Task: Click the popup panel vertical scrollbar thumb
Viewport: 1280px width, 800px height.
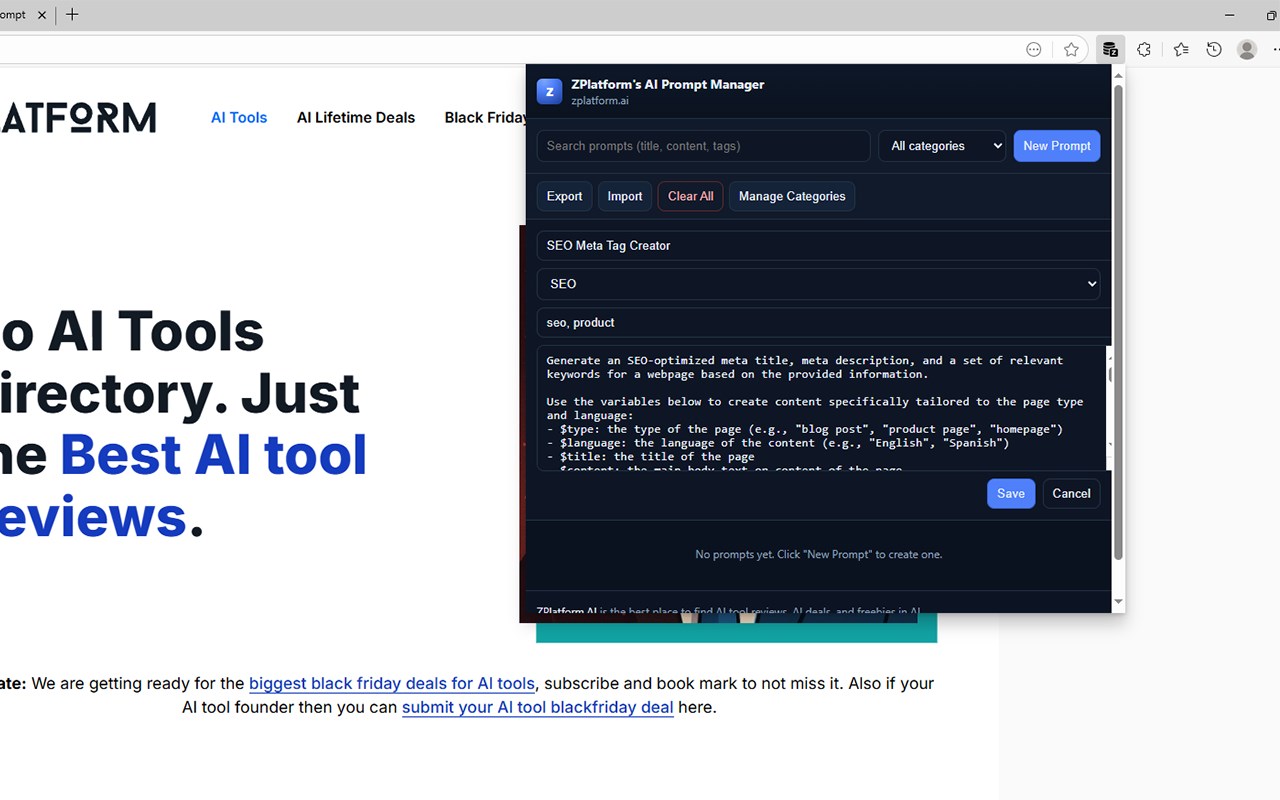Action: 1118,322
